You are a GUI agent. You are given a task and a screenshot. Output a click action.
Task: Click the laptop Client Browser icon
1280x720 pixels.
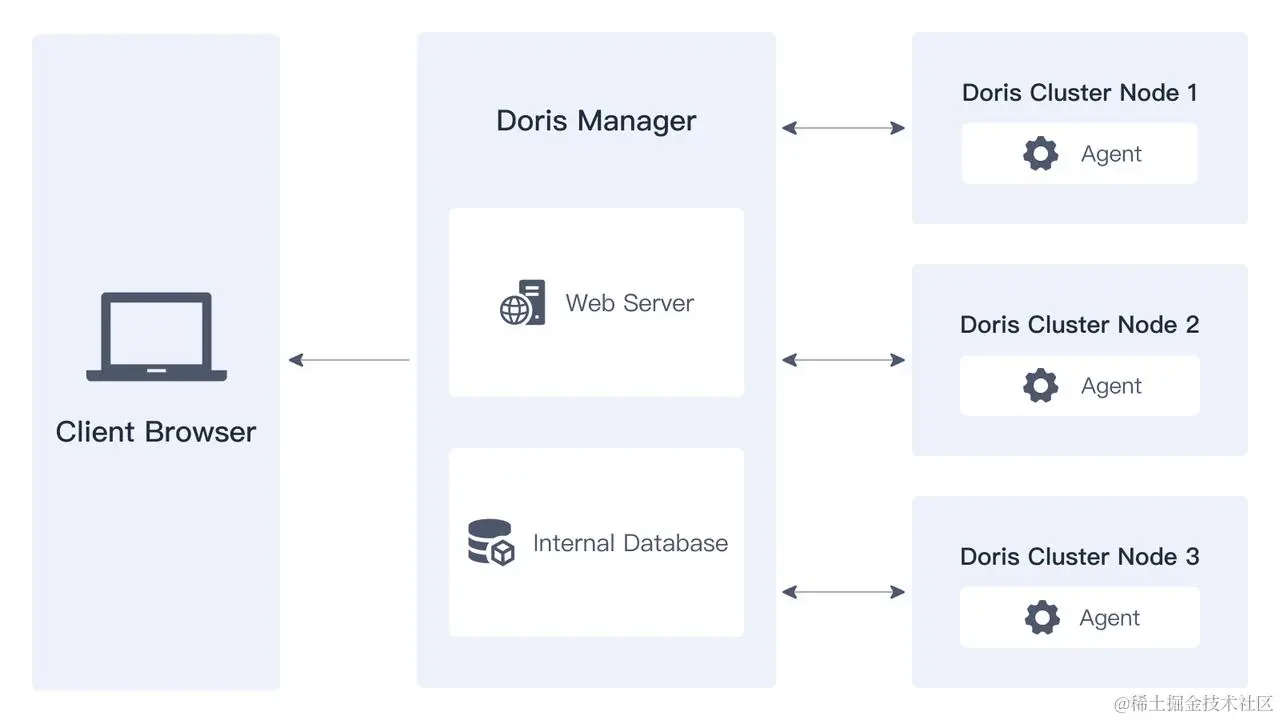coord(155,337)
